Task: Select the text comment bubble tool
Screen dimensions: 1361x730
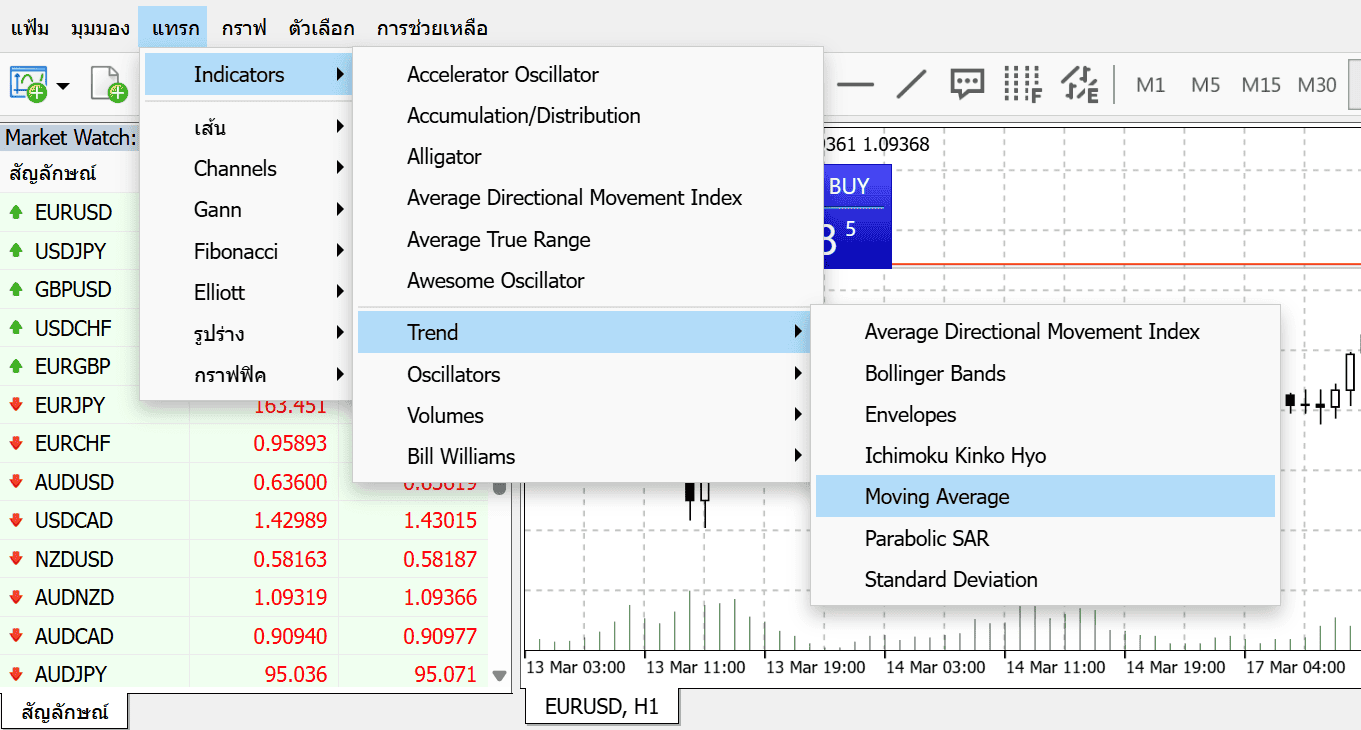Action: coord(967,84)
